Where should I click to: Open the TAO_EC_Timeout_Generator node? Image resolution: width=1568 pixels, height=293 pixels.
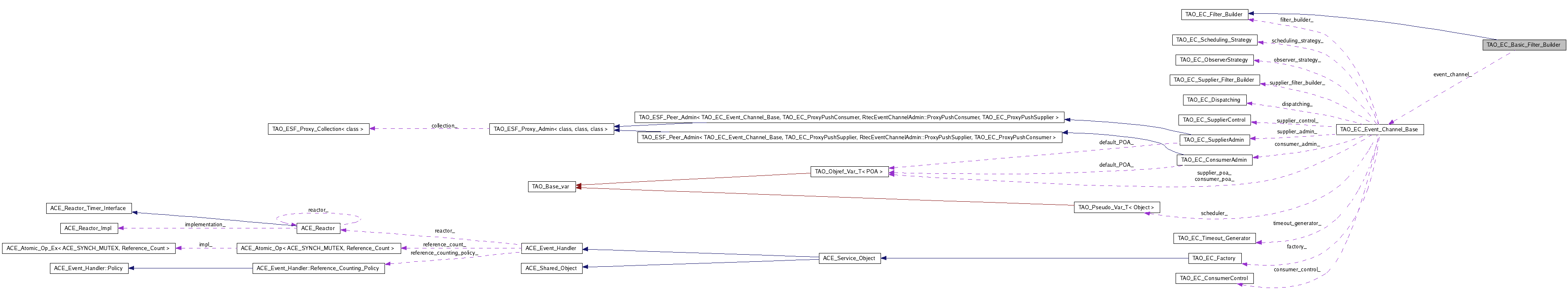[x=1214, y=238]
